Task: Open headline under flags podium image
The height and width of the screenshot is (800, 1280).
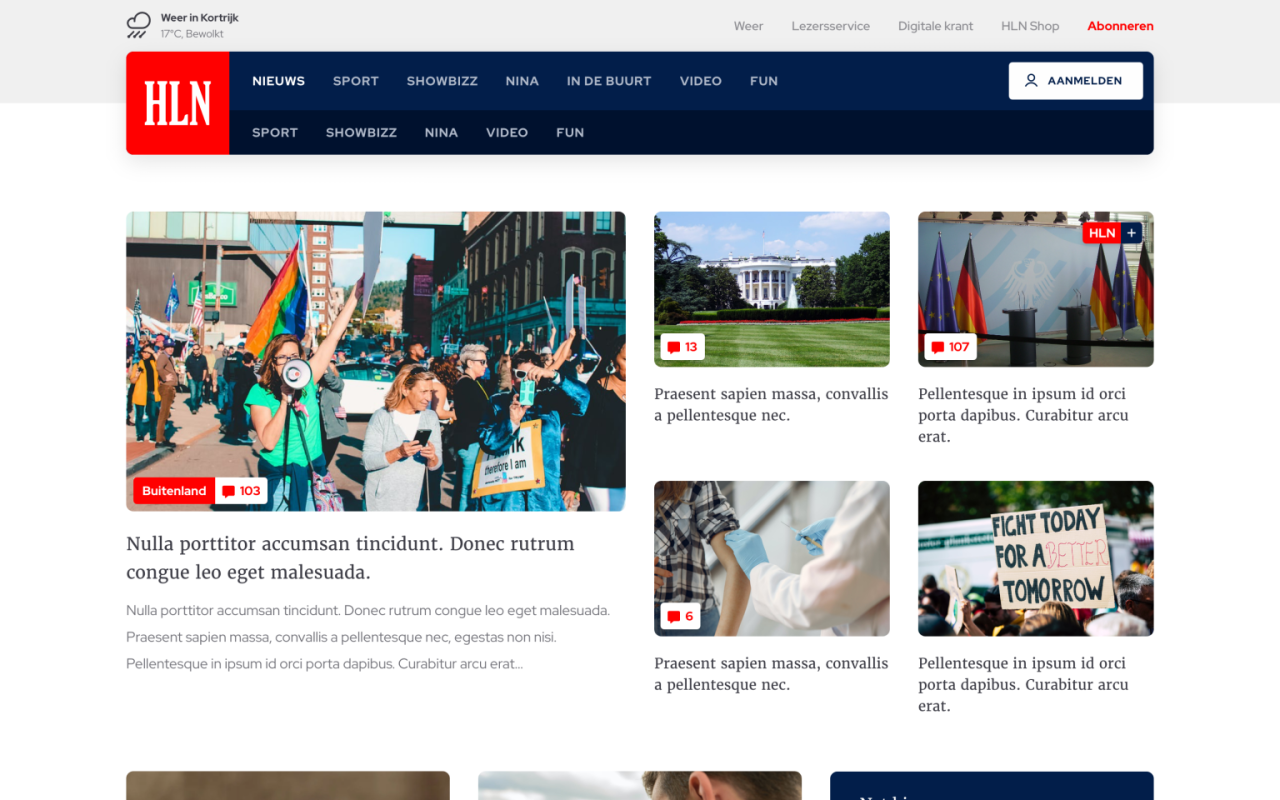Action: (x=1023, y=415)
